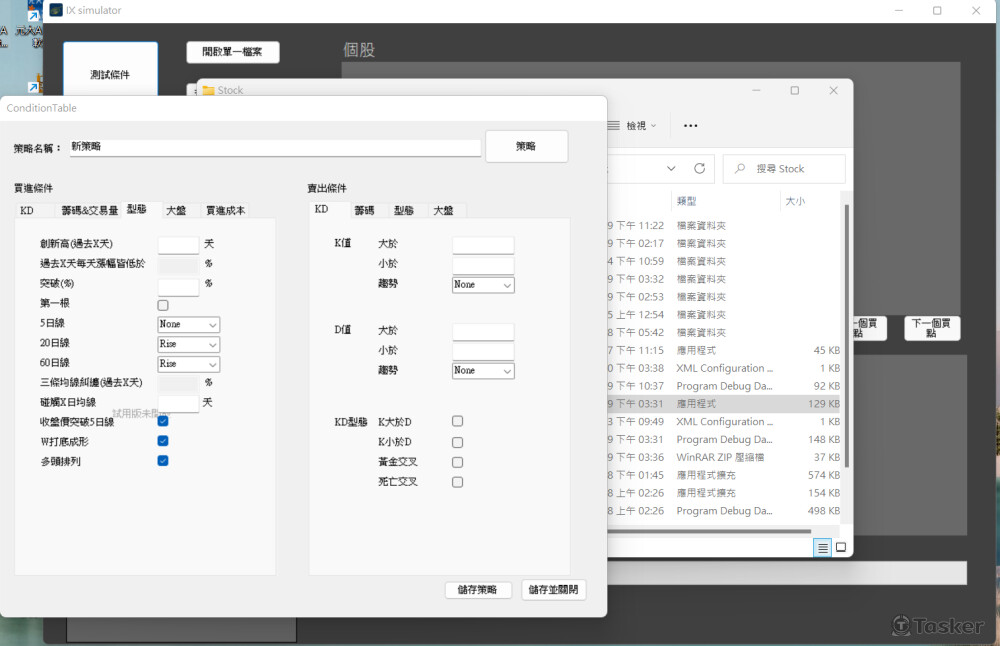Click the Stock folder icon in title bar

[209, 90]
